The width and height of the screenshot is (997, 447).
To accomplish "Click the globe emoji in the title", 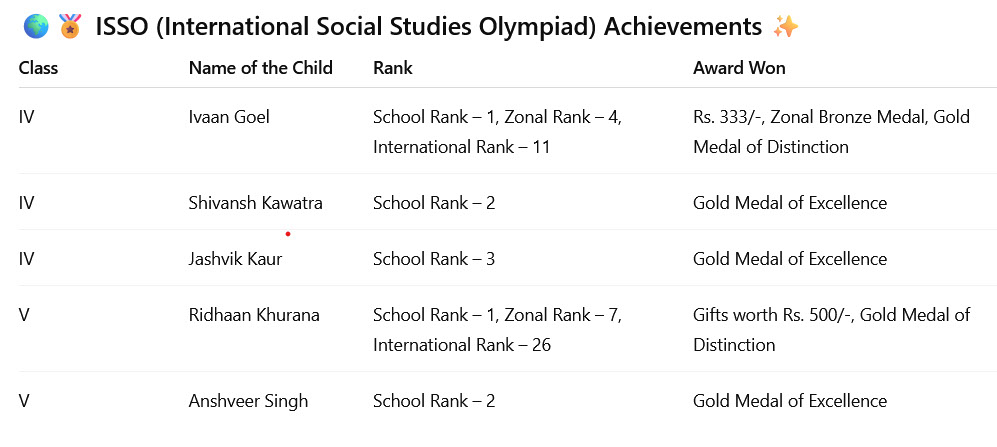I will tap(35, 27).
